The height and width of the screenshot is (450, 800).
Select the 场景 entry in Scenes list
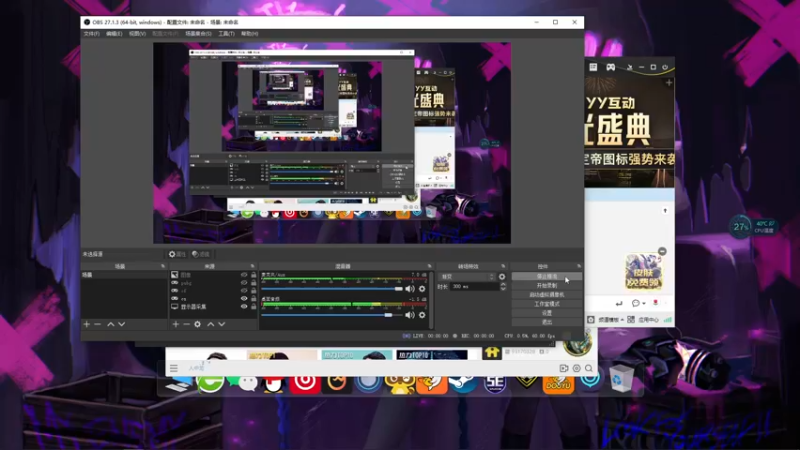click(124, 275)
